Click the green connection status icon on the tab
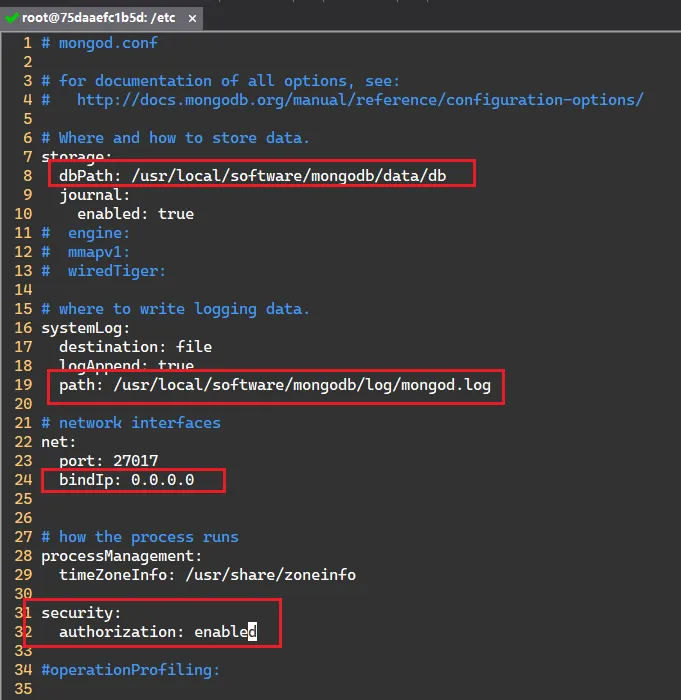 [12, 17]
